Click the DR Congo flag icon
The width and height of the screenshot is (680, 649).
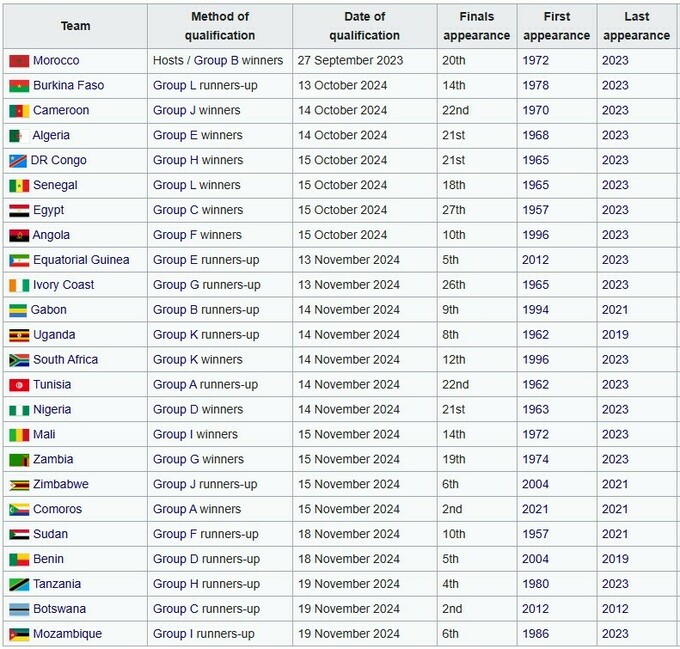(18, 161)
